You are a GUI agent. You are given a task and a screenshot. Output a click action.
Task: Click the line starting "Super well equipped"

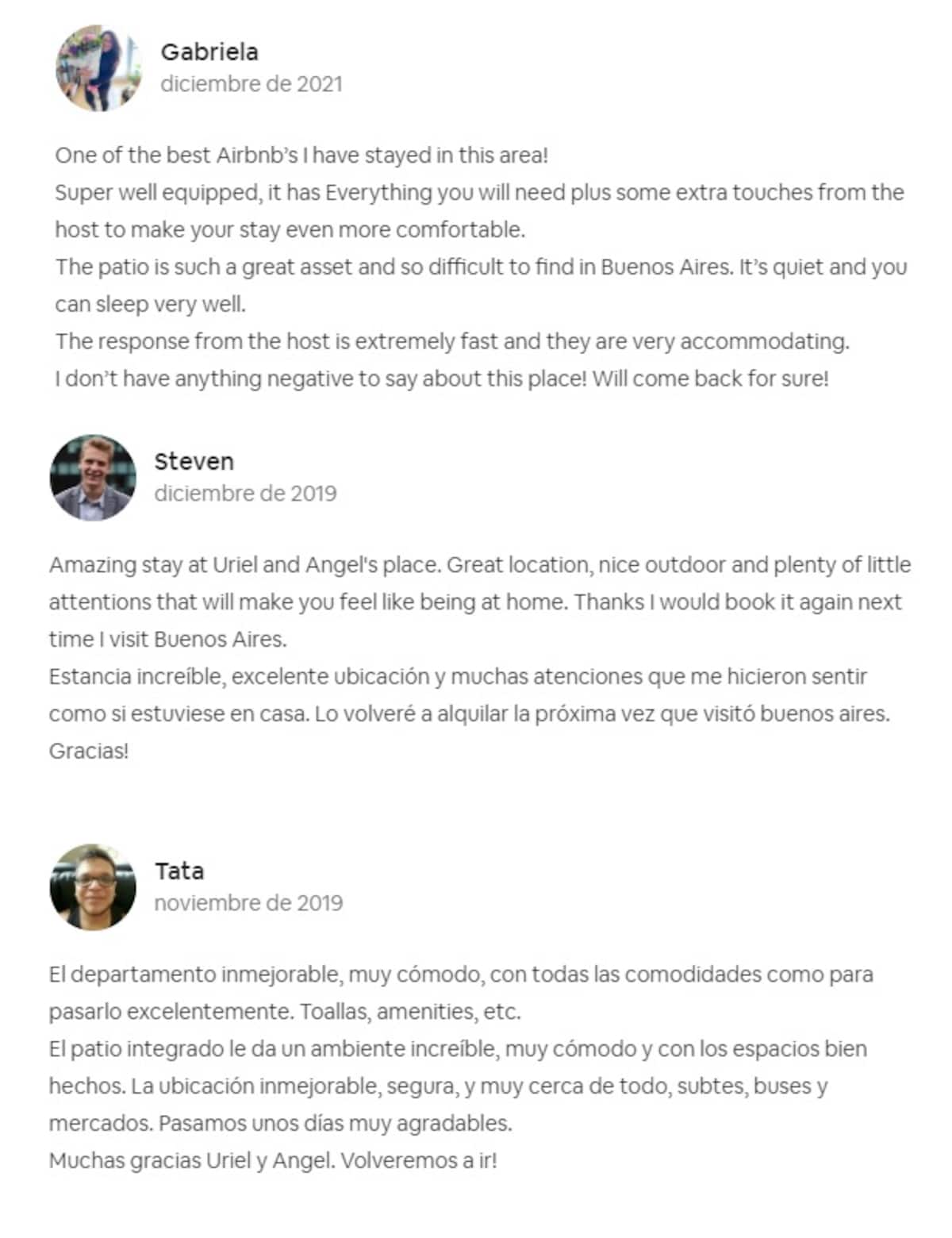[479, 193]
